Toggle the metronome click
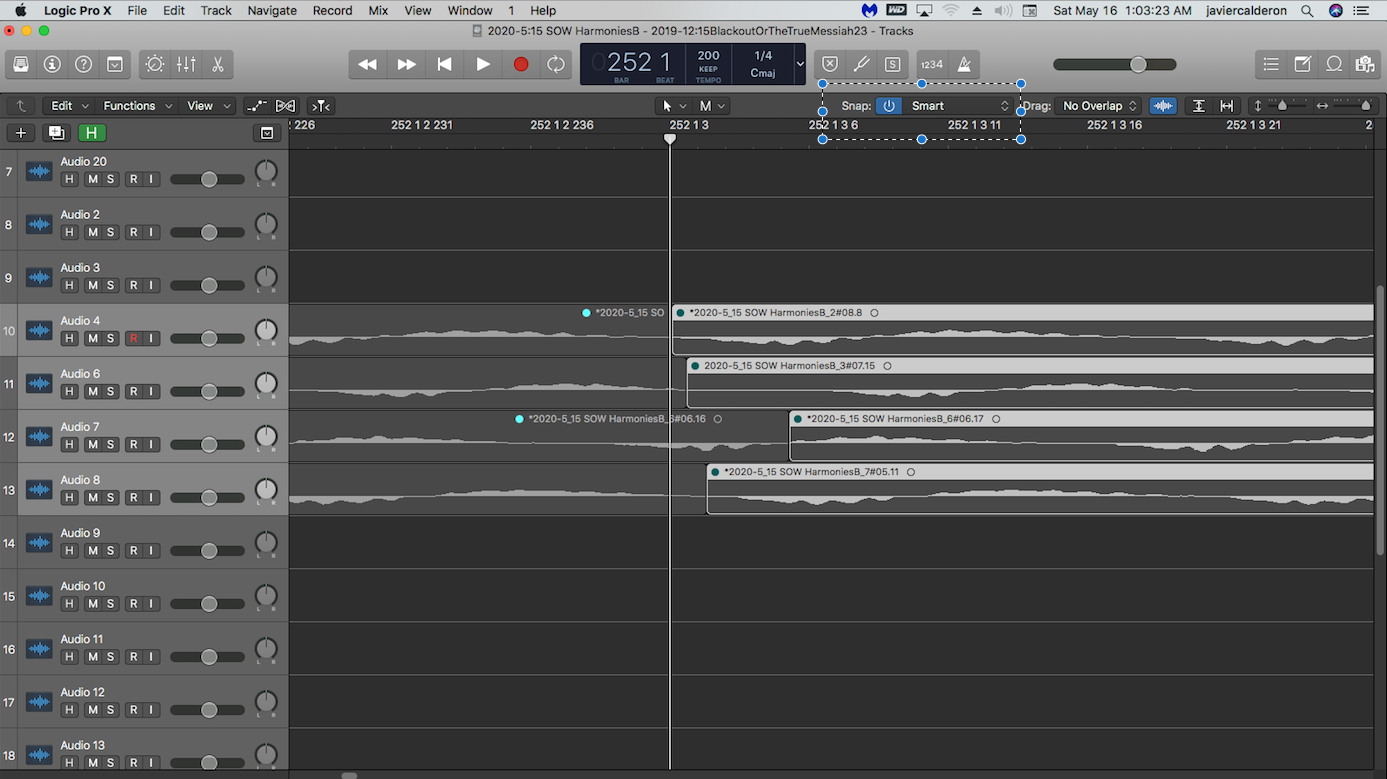Image resolution: width=1387 pixels, height=779 pixels. [964, 64]
